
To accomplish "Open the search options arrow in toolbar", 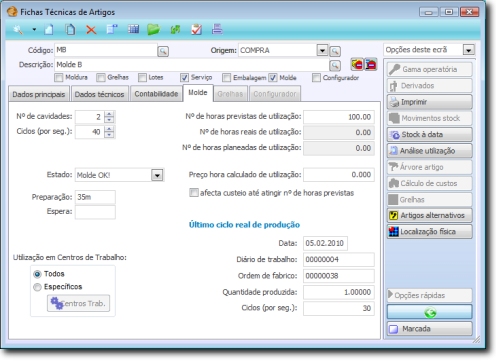I will 34,30.
